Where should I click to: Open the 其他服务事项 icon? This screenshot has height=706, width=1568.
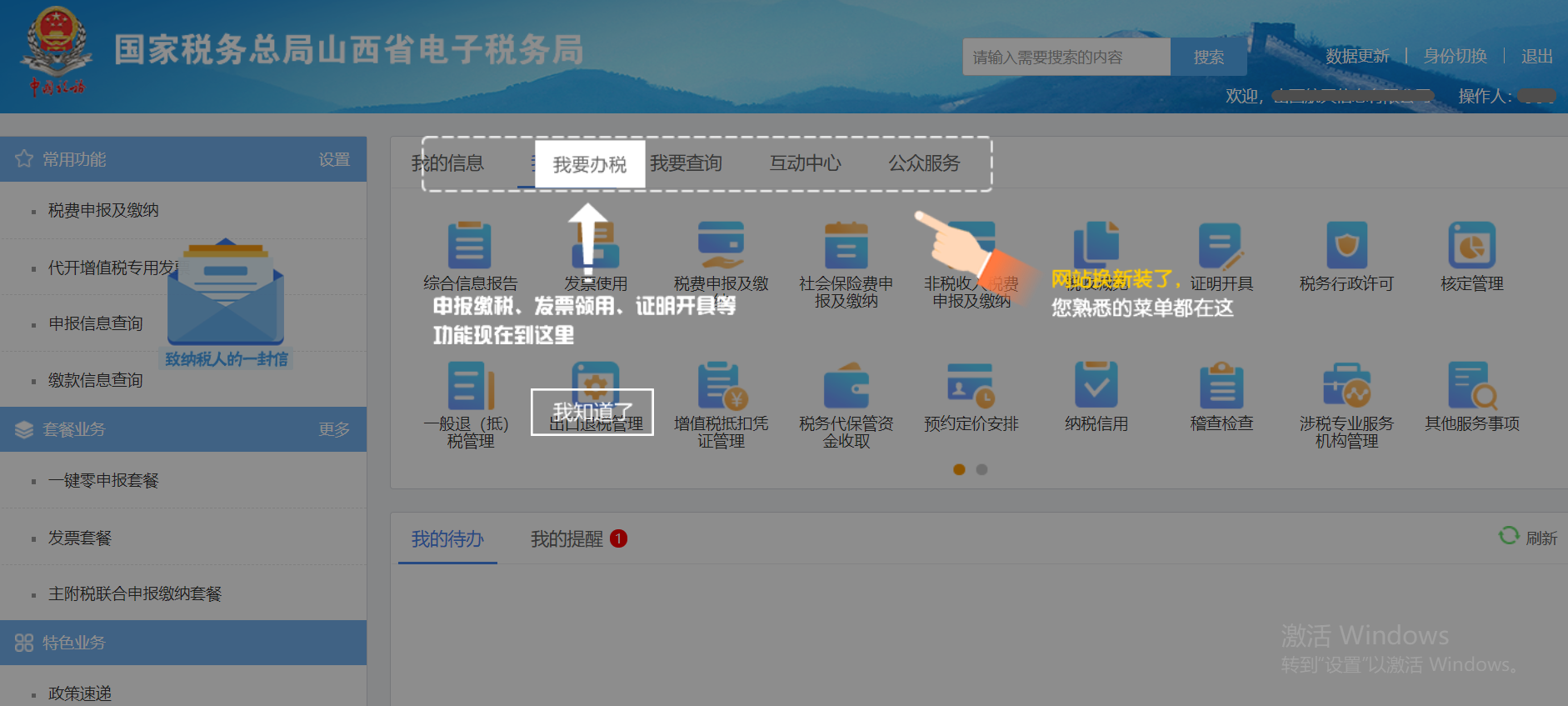point(1472,385)
